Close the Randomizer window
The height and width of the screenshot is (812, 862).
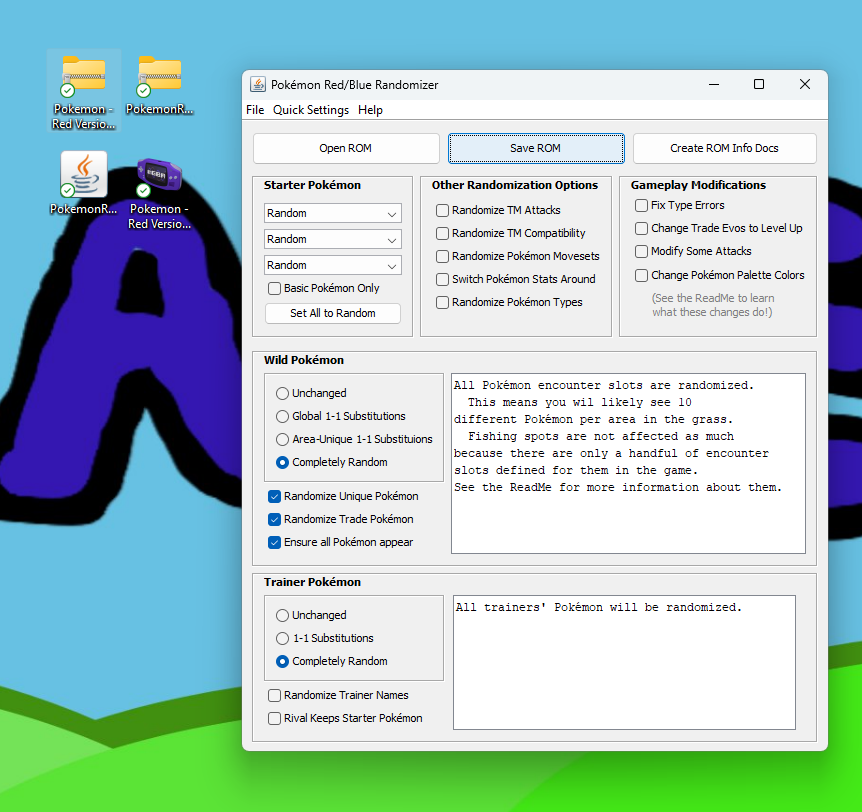coord(805,84)
